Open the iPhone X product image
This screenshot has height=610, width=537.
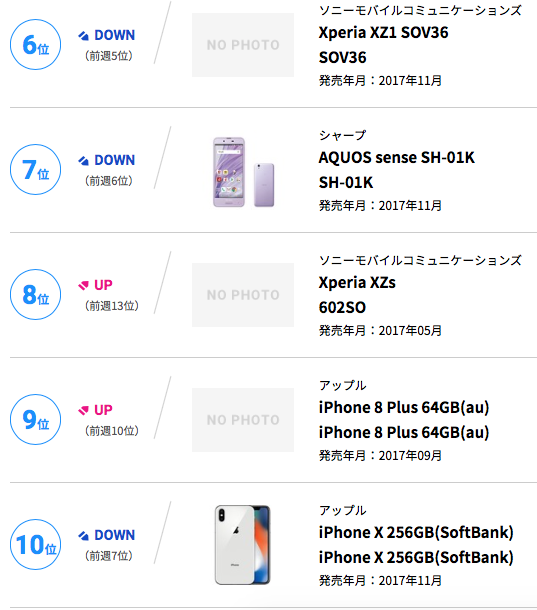242,545
